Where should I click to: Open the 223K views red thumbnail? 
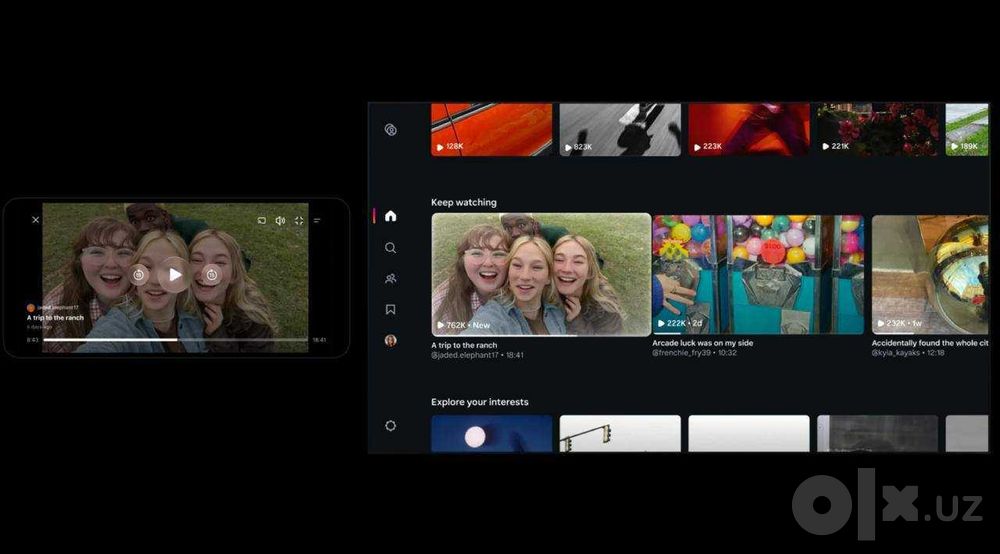[749, 129]
